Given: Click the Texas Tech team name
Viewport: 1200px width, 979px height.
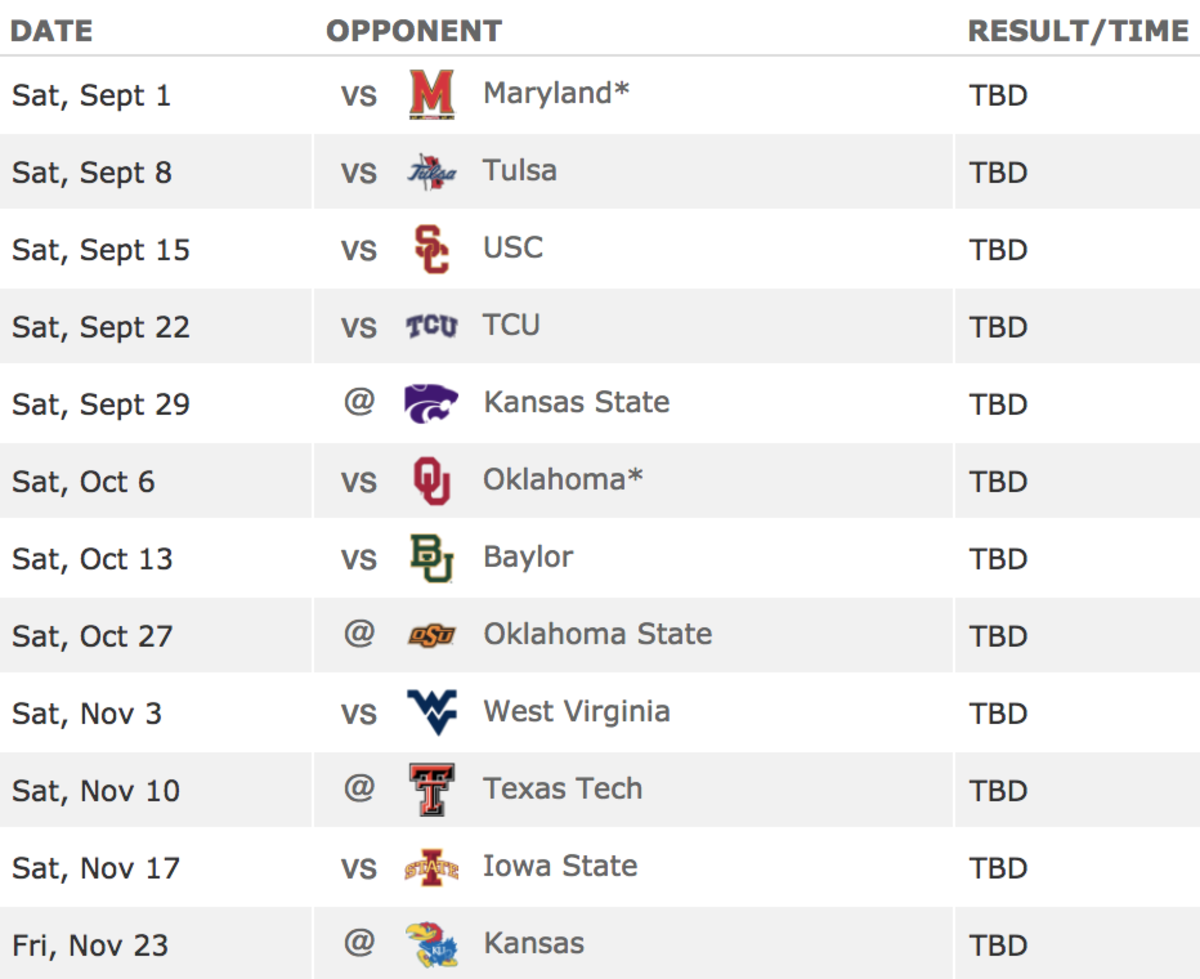Looking at the screenshot, I should (x=563, y=788).
